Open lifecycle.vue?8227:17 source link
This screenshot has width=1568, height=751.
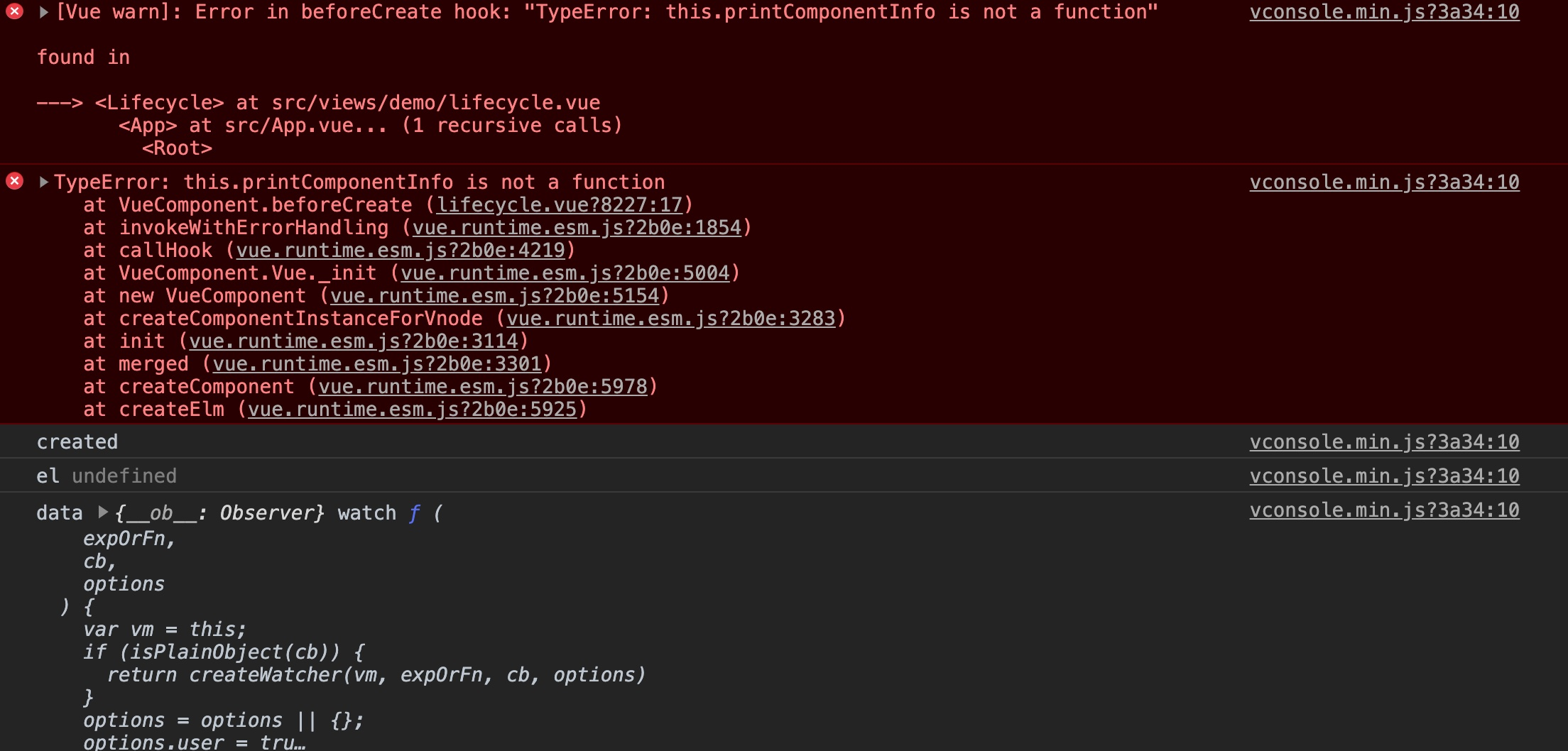tap(559, 205)
